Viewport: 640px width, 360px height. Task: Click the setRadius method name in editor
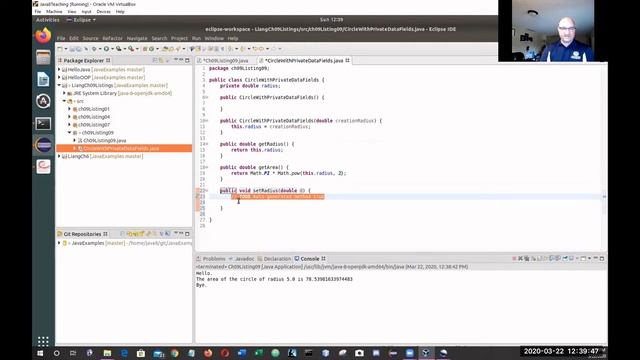pos(267,191)
